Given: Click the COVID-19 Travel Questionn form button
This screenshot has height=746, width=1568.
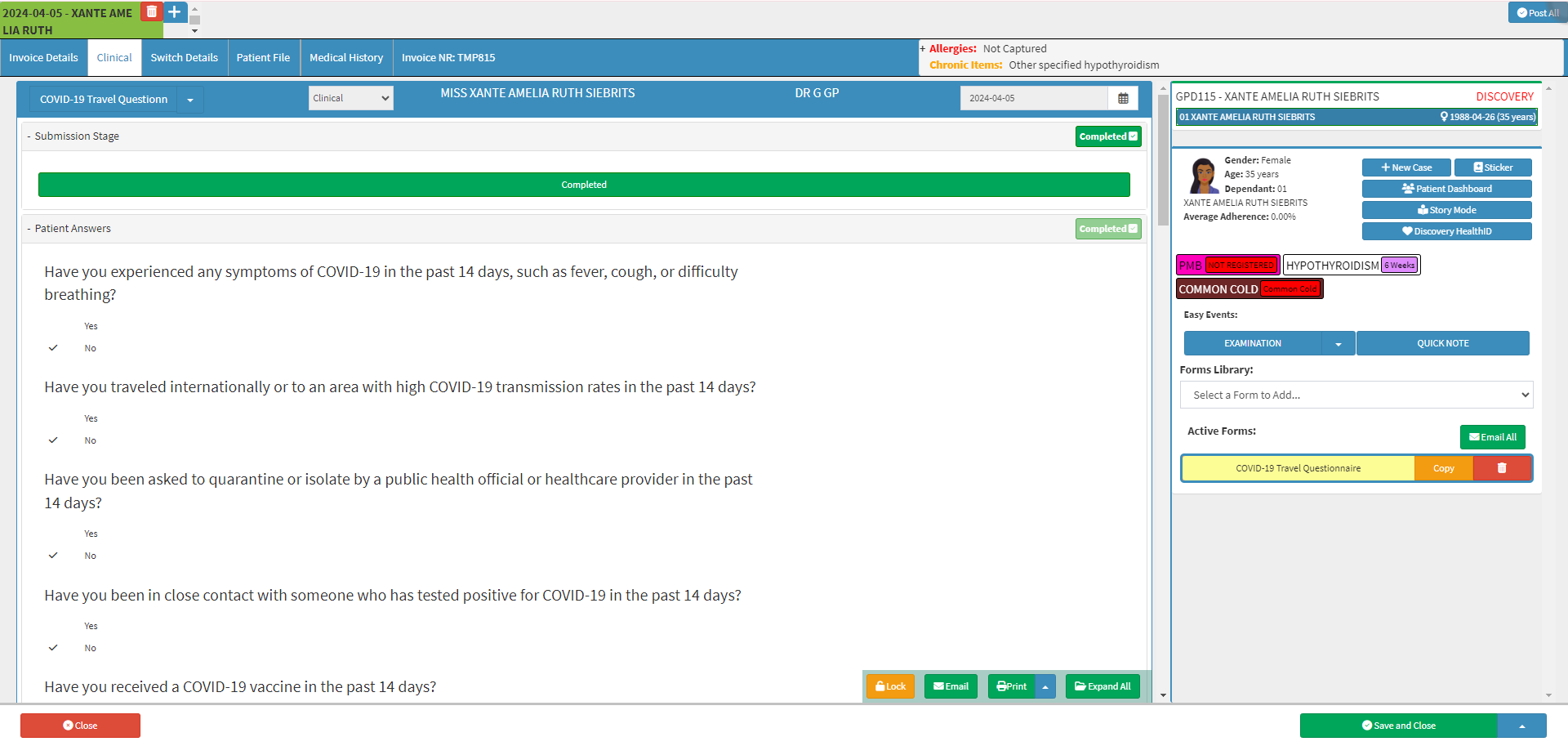Looking at the screenshot, I should (x=104, y=100).
